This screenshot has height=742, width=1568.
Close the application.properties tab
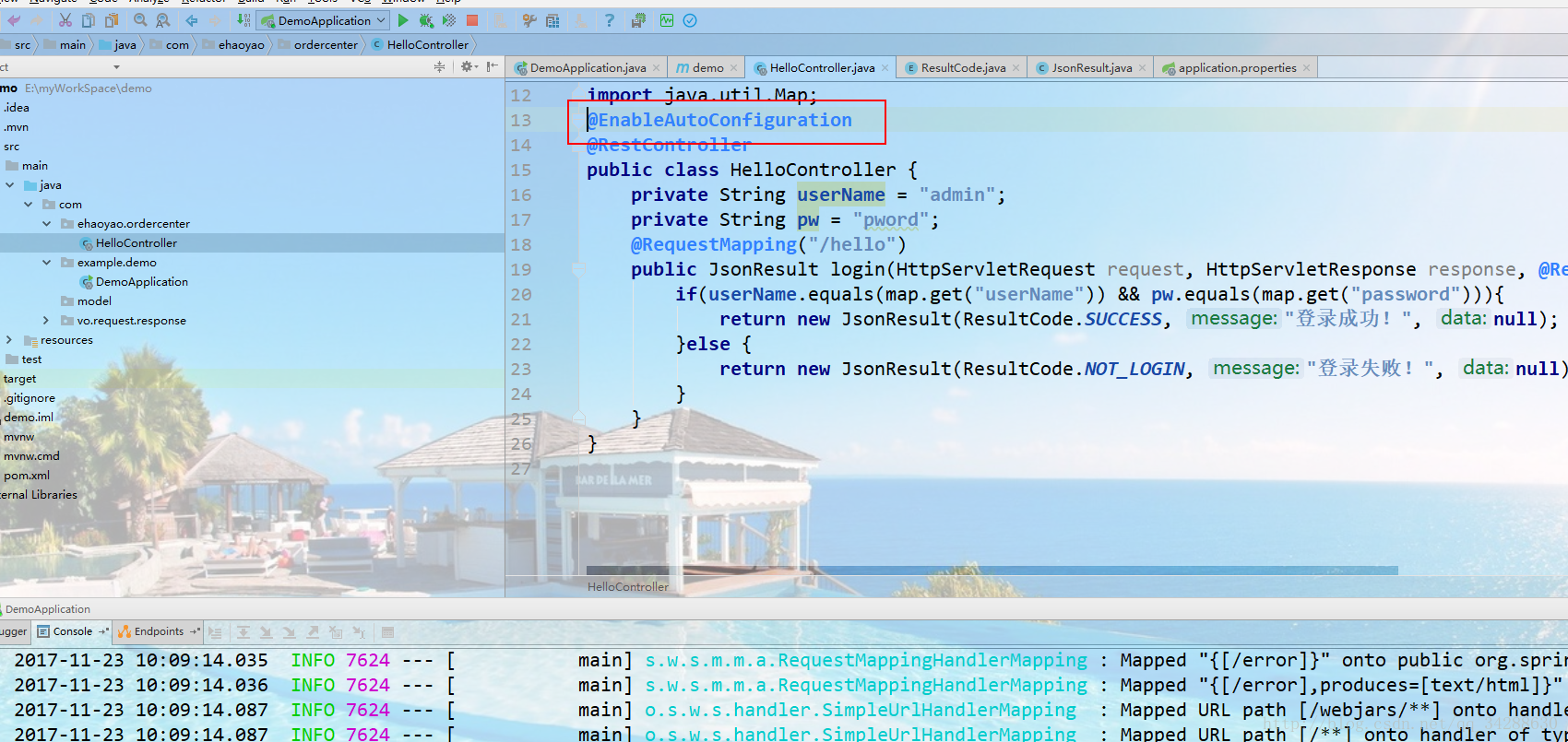pos(1307,68)
